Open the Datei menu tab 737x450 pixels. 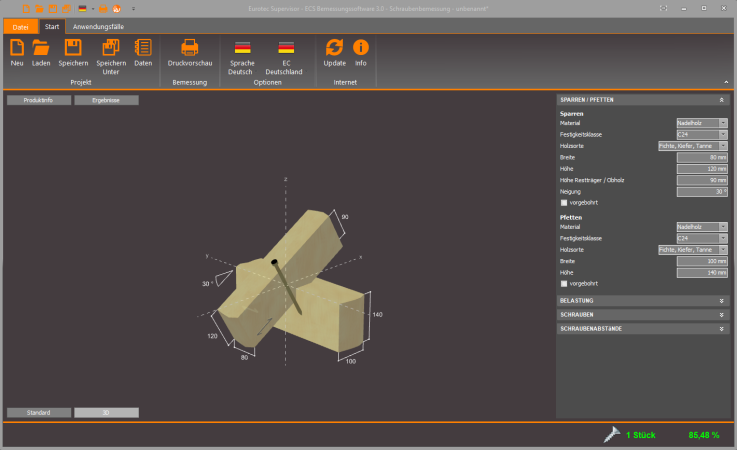tap(20, 26)
